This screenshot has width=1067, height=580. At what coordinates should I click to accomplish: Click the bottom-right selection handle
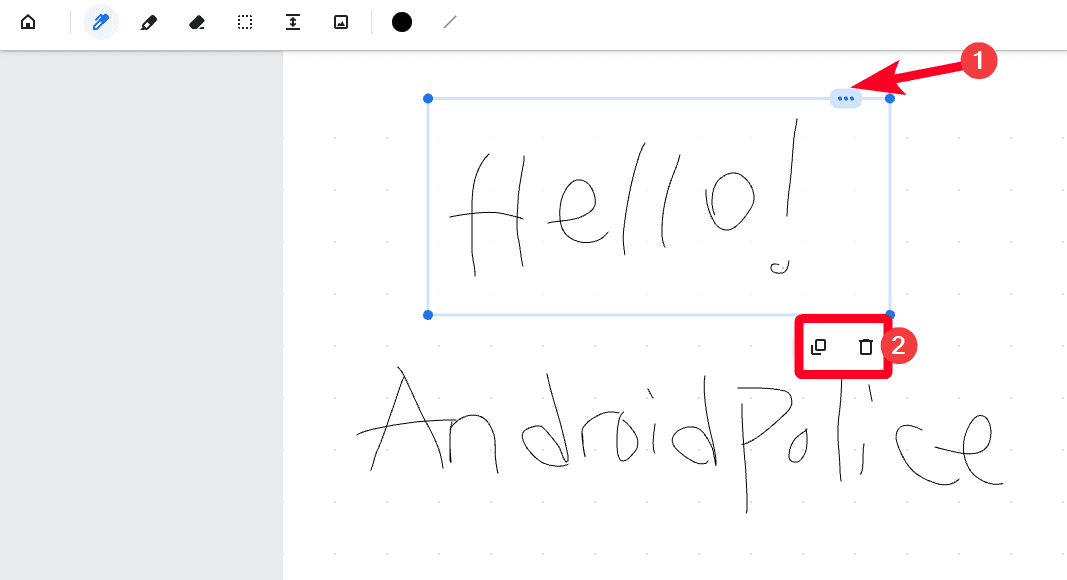[x=888, y=314]
